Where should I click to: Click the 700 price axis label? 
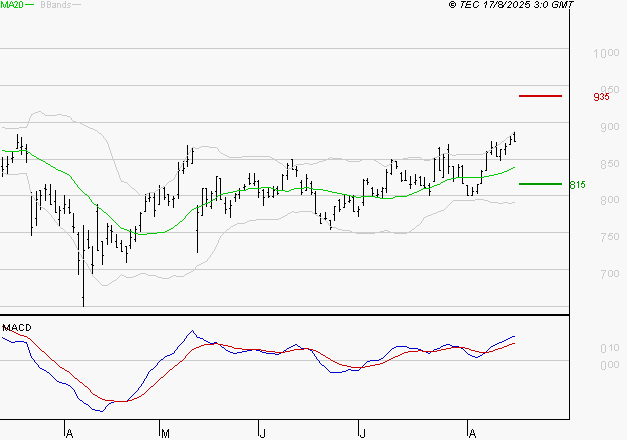click(608, 274)
